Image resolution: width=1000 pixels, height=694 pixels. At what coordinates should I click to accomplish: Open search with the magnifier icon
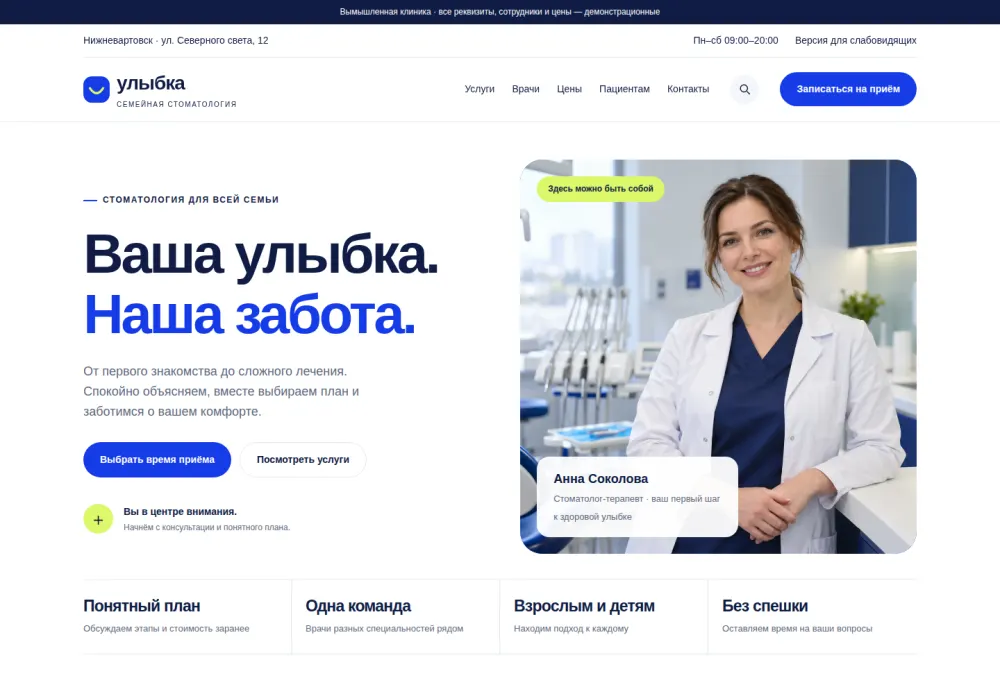point(744,89)
